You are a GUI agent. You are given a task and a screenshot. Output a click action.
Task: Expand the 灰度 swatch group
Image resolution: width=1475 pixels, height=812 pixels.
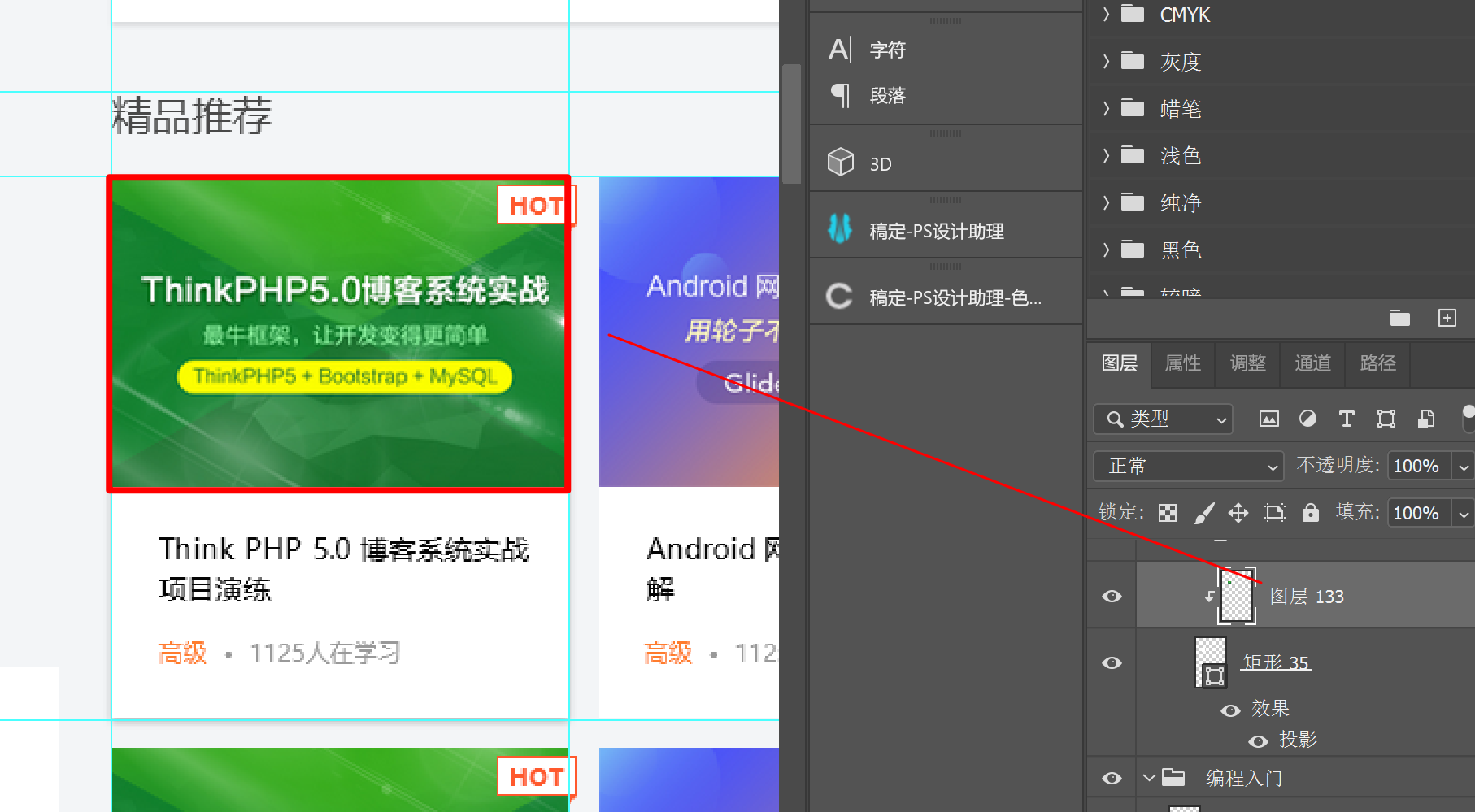(x=1106, y=61)
